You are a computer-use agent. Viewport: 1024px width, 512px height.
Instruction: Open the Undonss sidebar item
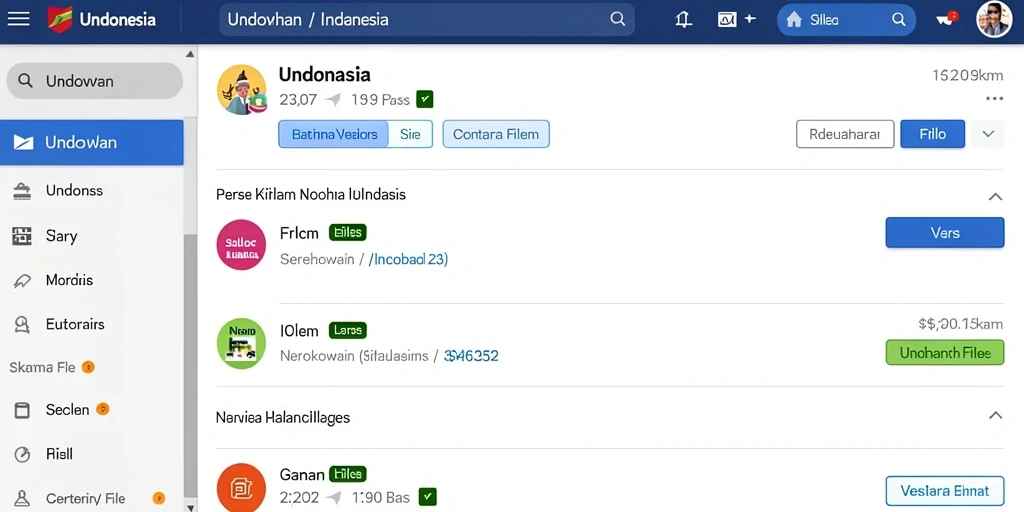[x=91, y=191]
